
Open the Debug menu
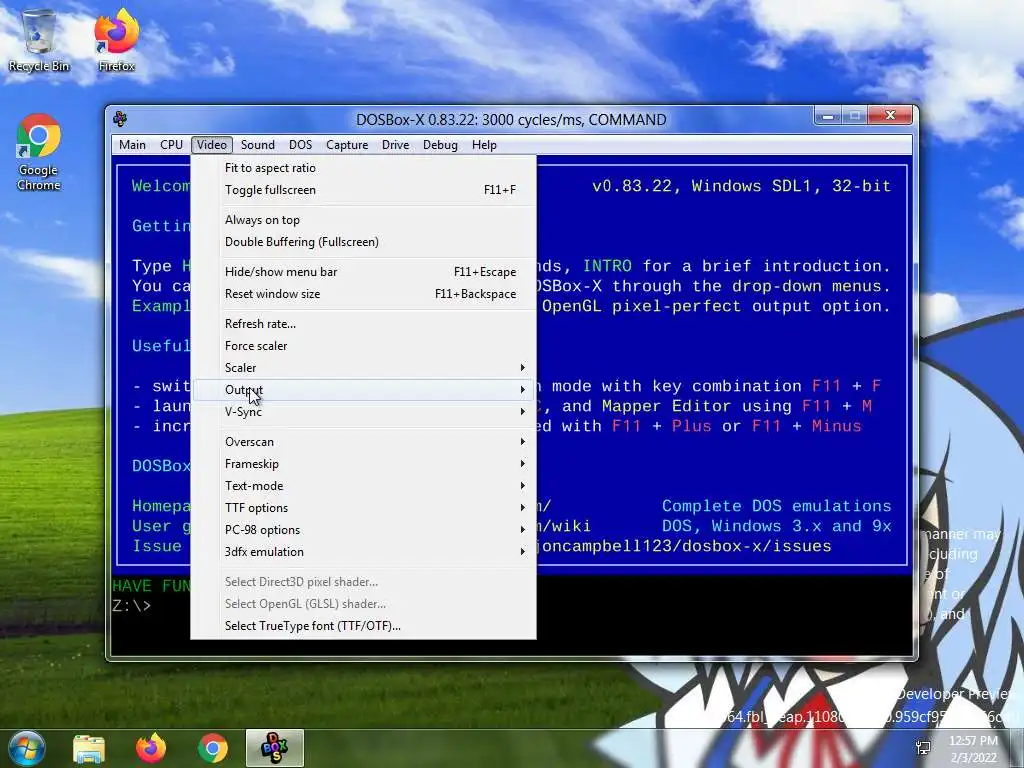(x=440, y=145)
